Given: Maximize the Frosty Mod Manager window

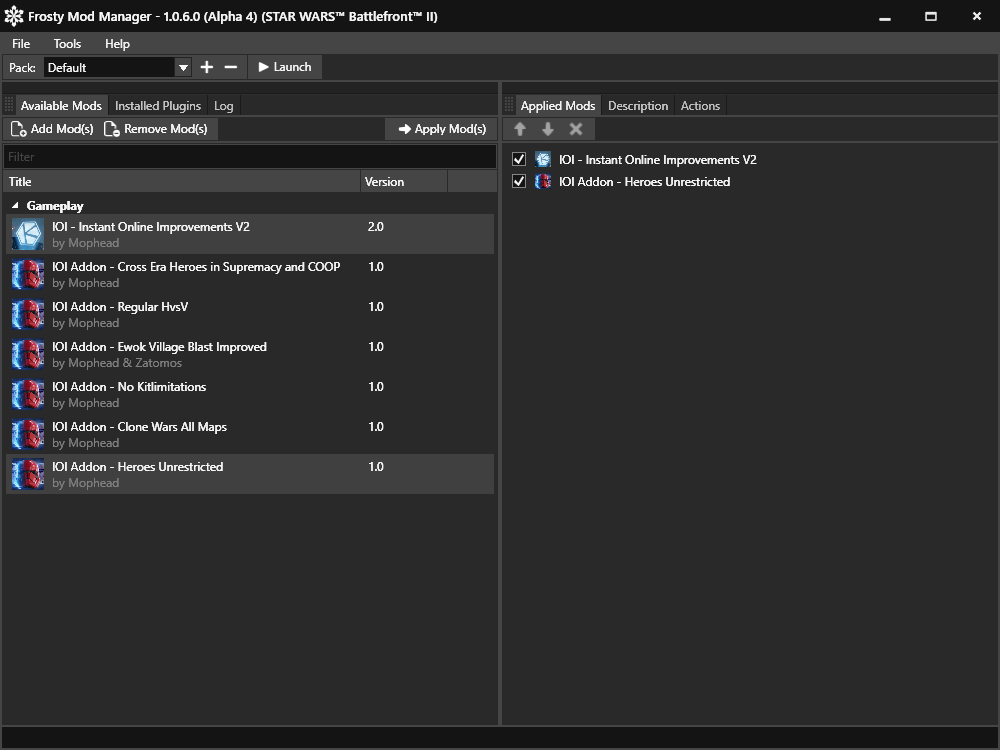Looking at the screenshot, I should point(930,17).
